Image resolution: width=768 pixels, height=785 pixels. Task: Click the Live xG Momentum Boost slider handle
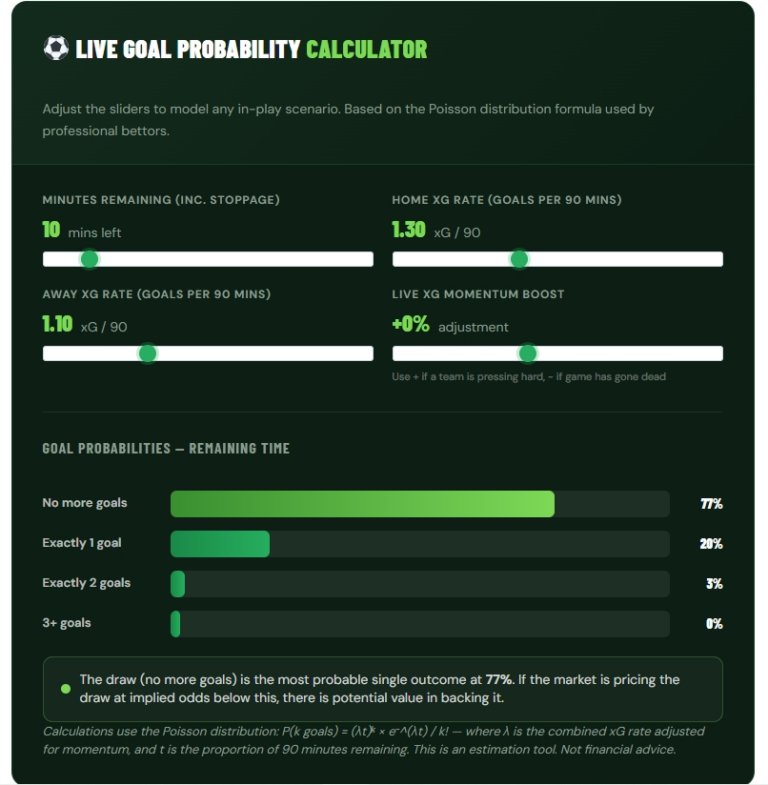tap(527, 353)
